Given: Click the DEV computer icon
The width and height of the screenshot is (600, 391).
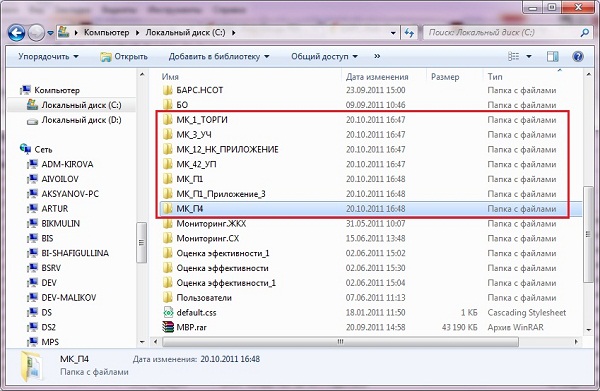Looking at the screenshot, I should [x=33, y=283].
